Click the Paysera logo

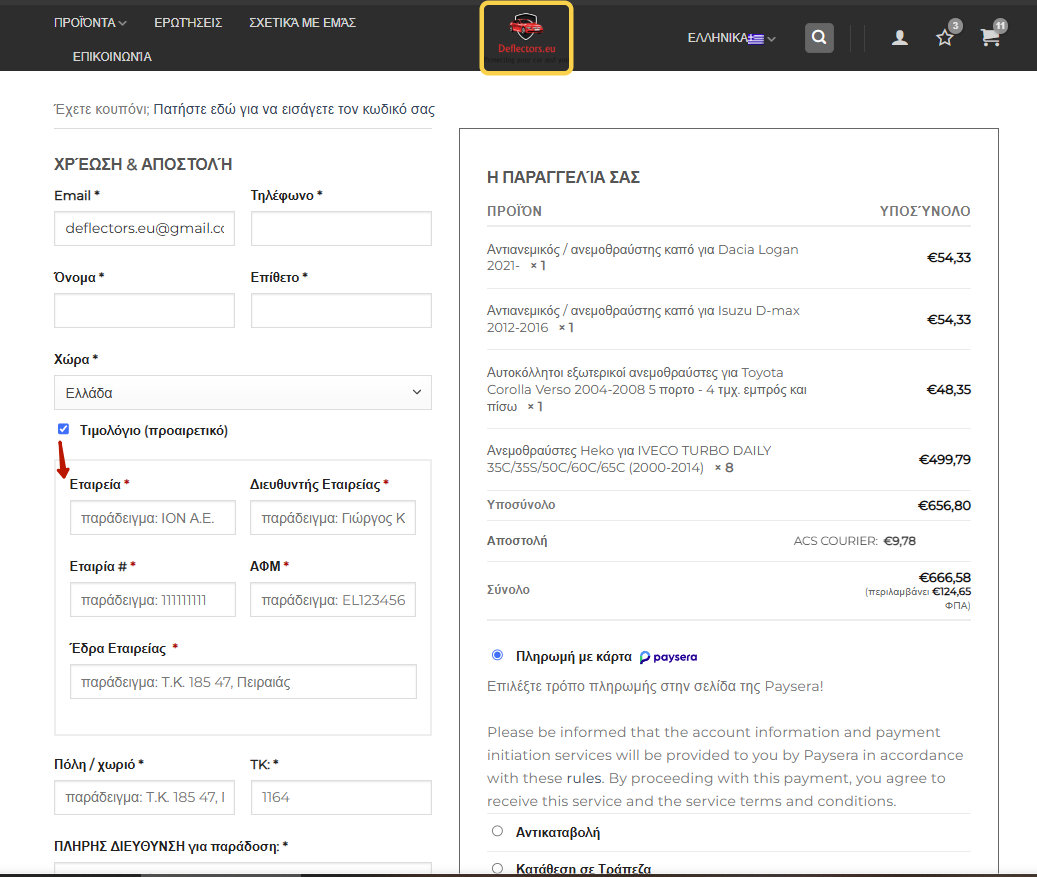point(669,657)
